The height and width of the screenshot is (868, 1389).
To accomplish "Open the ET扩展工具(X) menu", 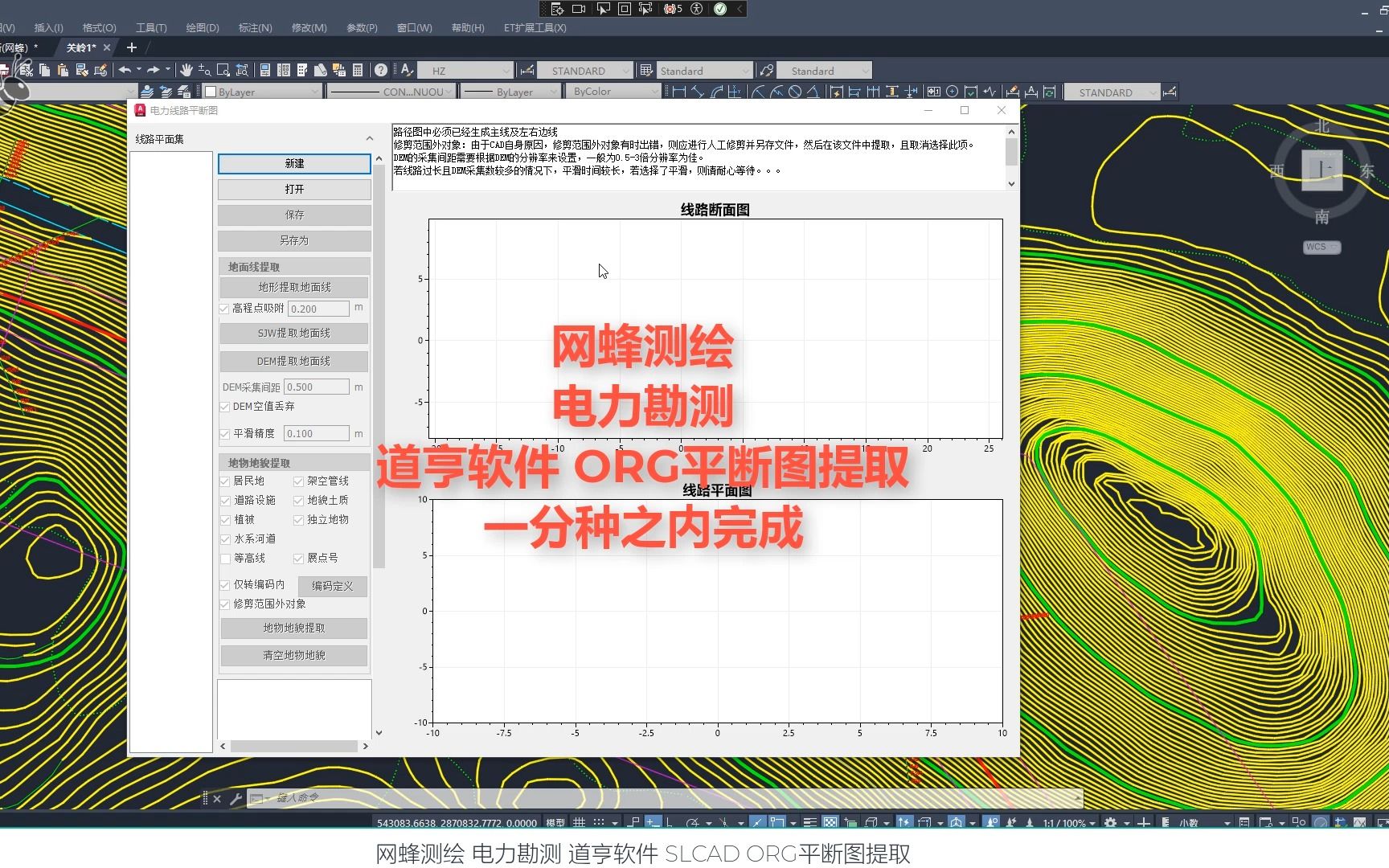I will (535, 27).
